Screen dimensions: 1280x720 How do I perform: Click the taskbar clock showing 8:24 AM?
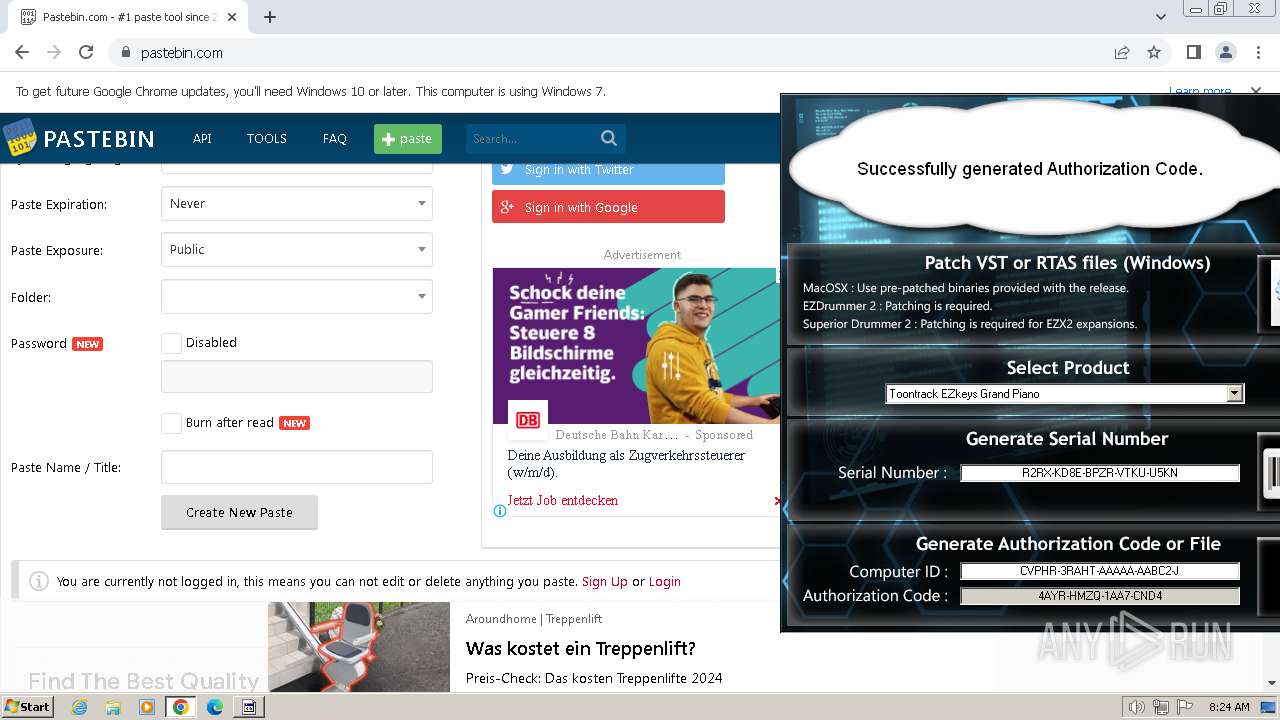[1229, 707]
